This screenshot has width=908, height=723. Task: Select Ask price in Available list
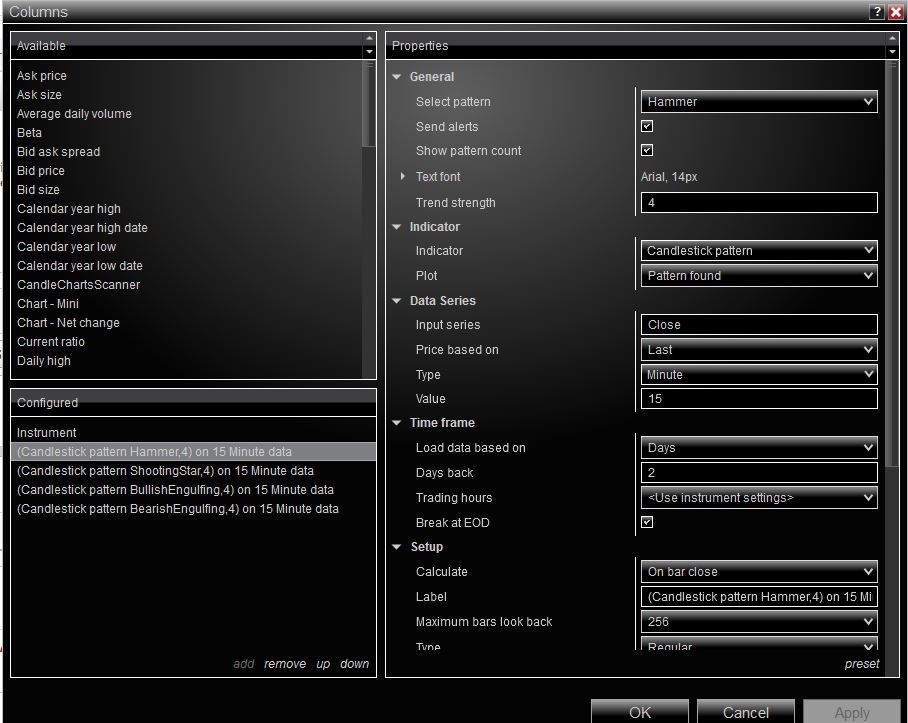coord(42,76)
